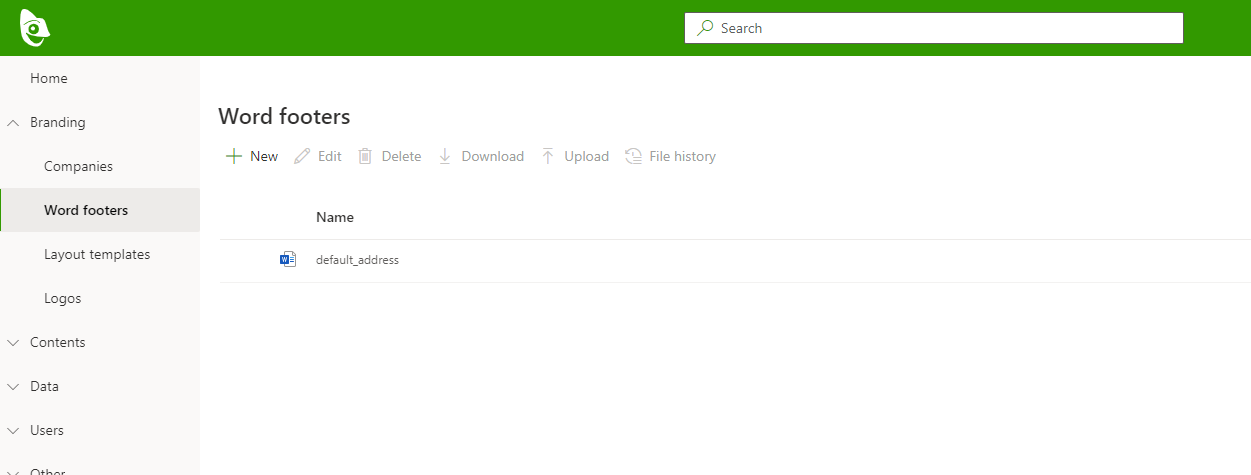1251x475 pixels.
Task: Open the Home page in sidebar
Action: click(x=49, y=79)
